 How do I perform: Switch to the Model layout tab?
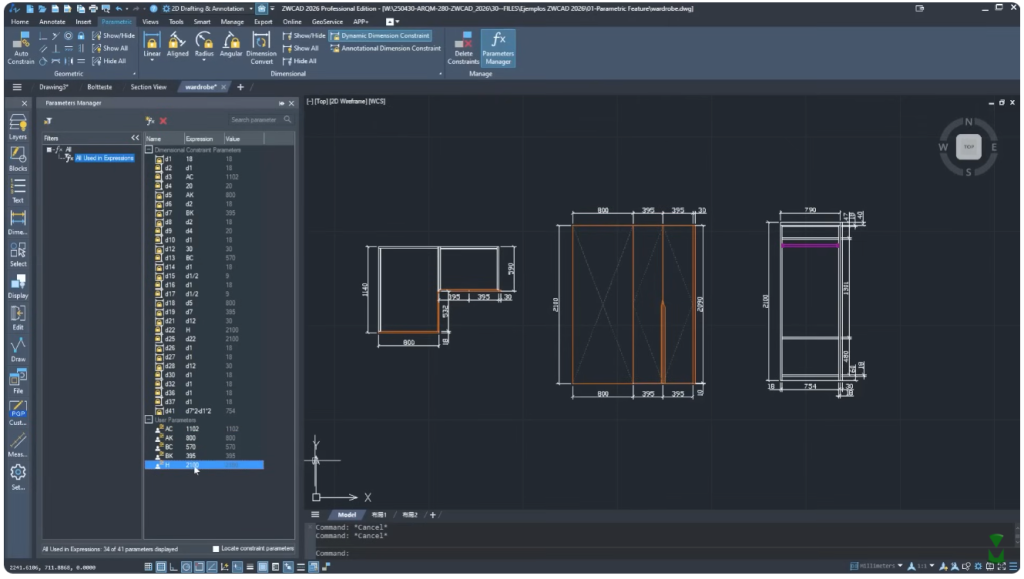pyautogui.click(x=346, y=515)
